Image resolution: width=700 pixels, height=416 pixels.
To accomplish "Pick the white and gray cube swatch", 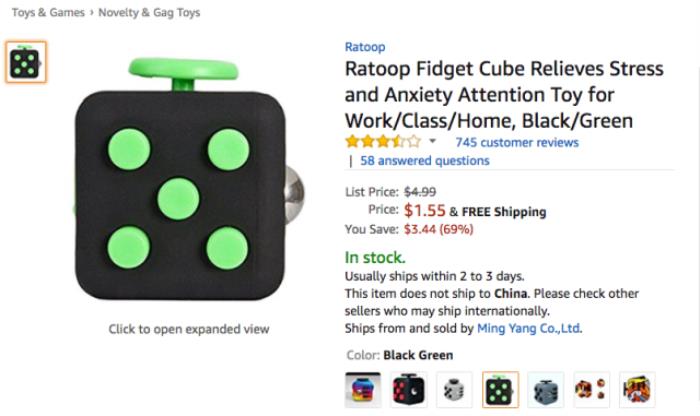I will pos(454,390).
